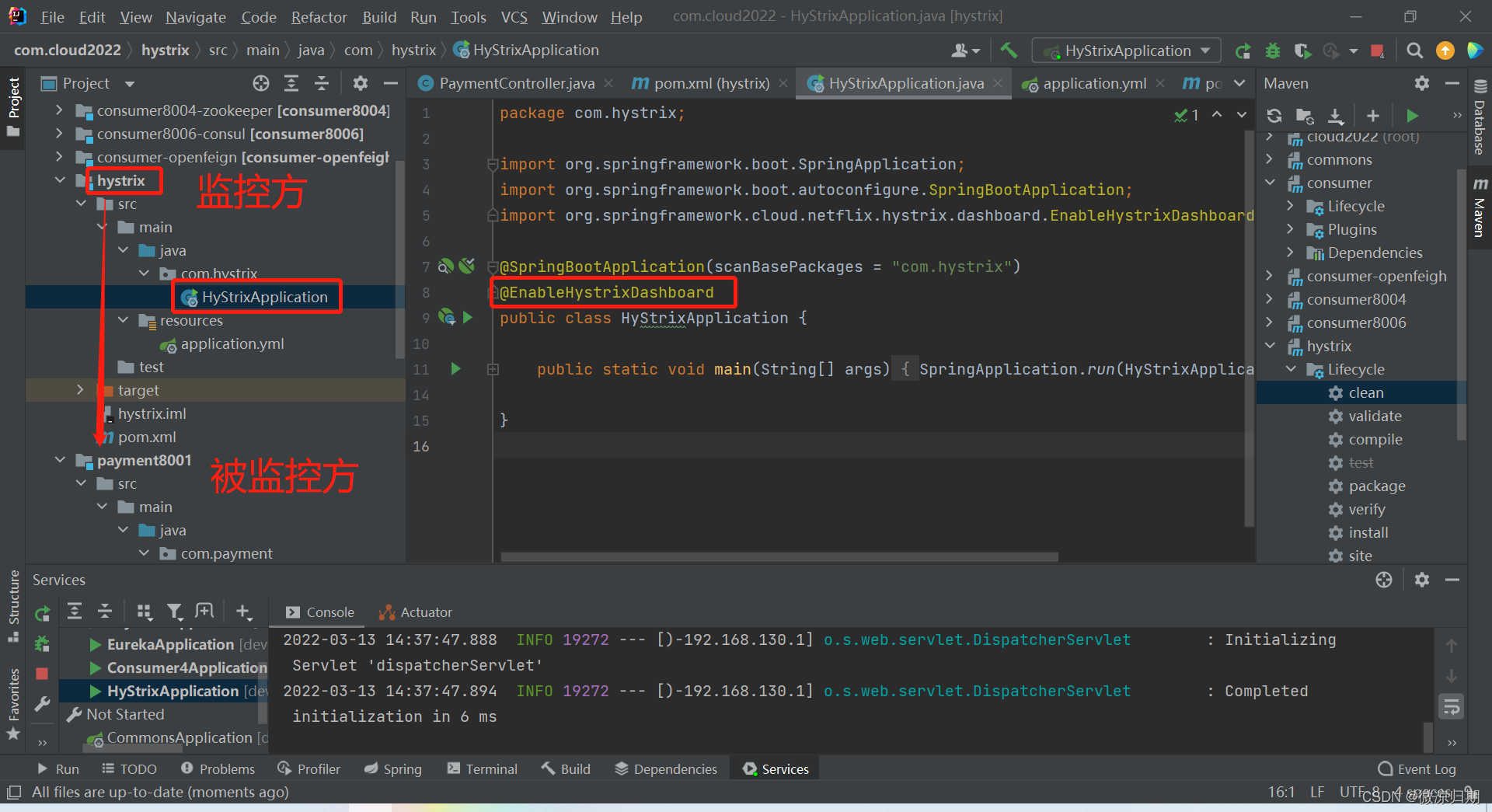
Task: Click the Build project hammer icon
Action: [1008, 51]
